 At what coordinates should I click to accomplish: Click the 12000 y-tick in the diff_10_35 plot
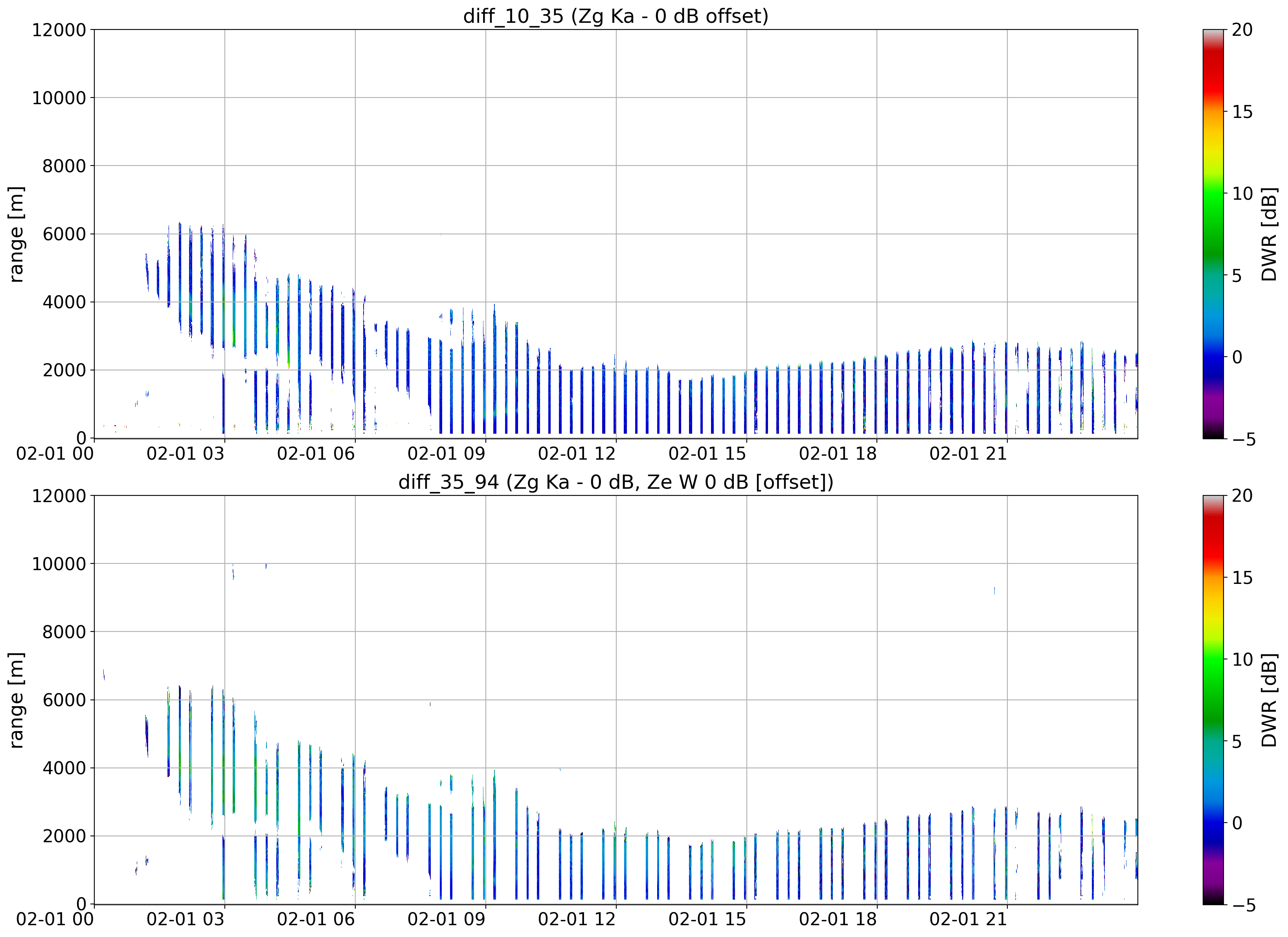pos(59,29)
